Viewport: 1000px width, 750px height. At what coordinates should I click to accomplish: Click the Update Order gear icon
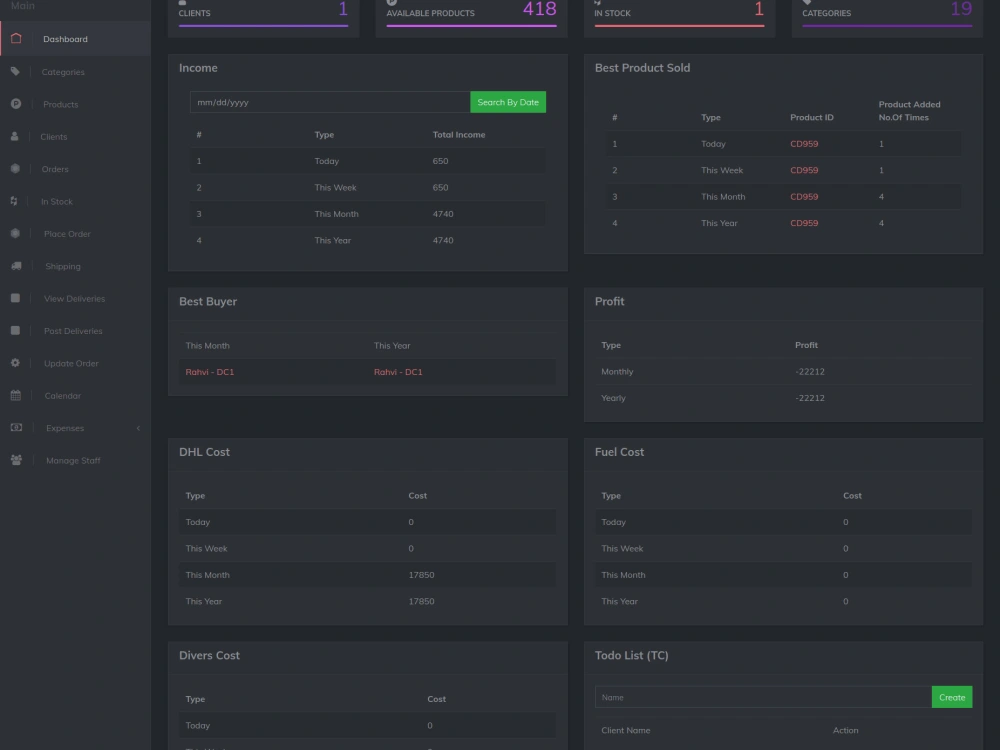click(x=15, y=363)
